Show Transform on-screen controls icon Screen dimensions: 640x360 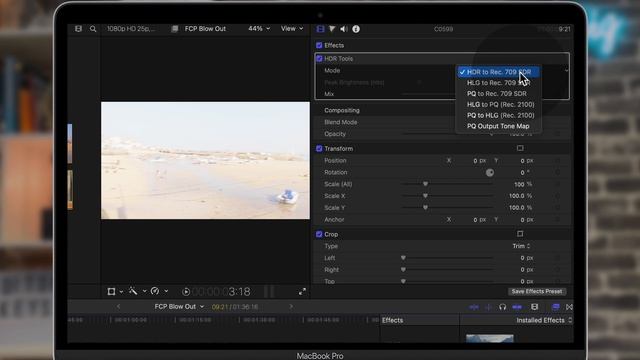click(x=520, y=148)
